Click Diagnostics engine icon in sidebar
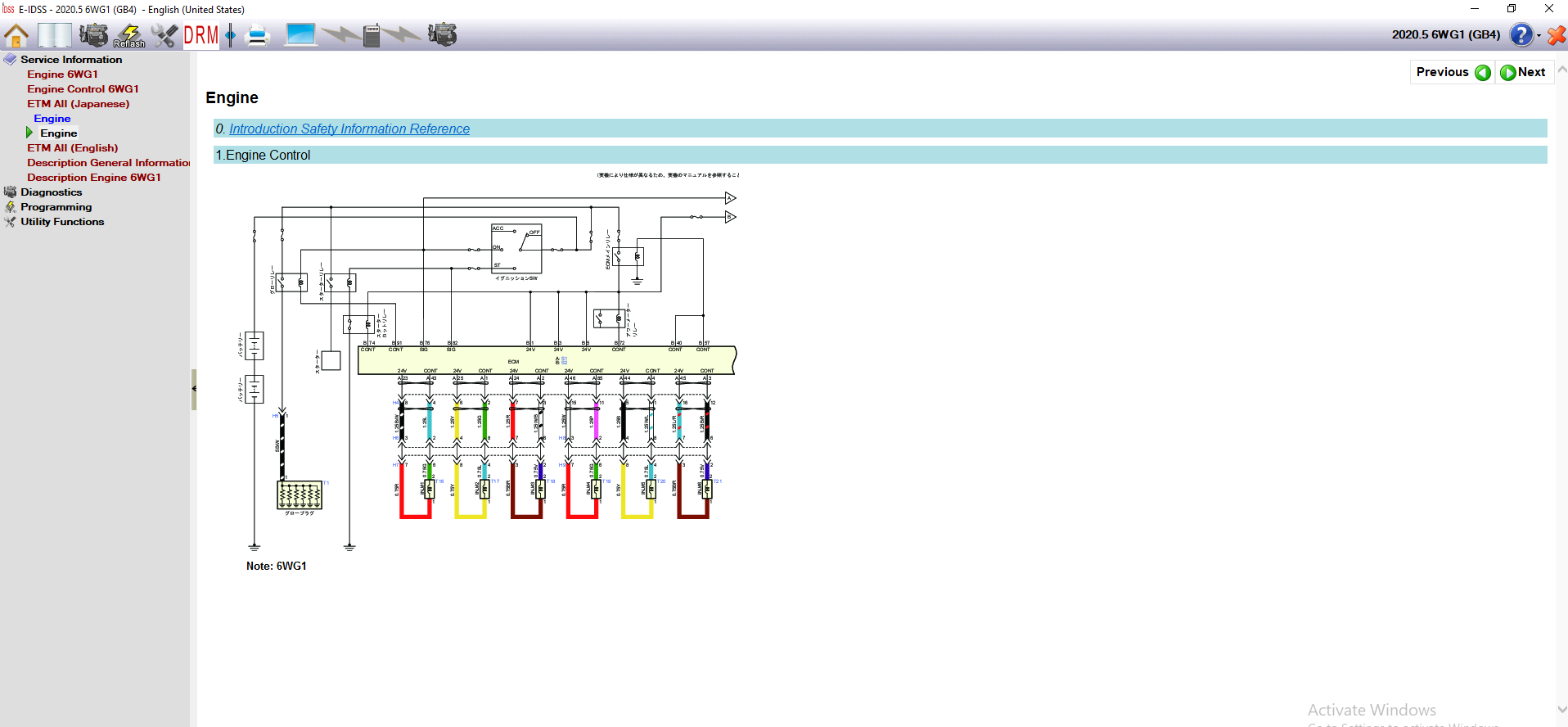Viewport: 1568px width, 727px height. point(10,192)
